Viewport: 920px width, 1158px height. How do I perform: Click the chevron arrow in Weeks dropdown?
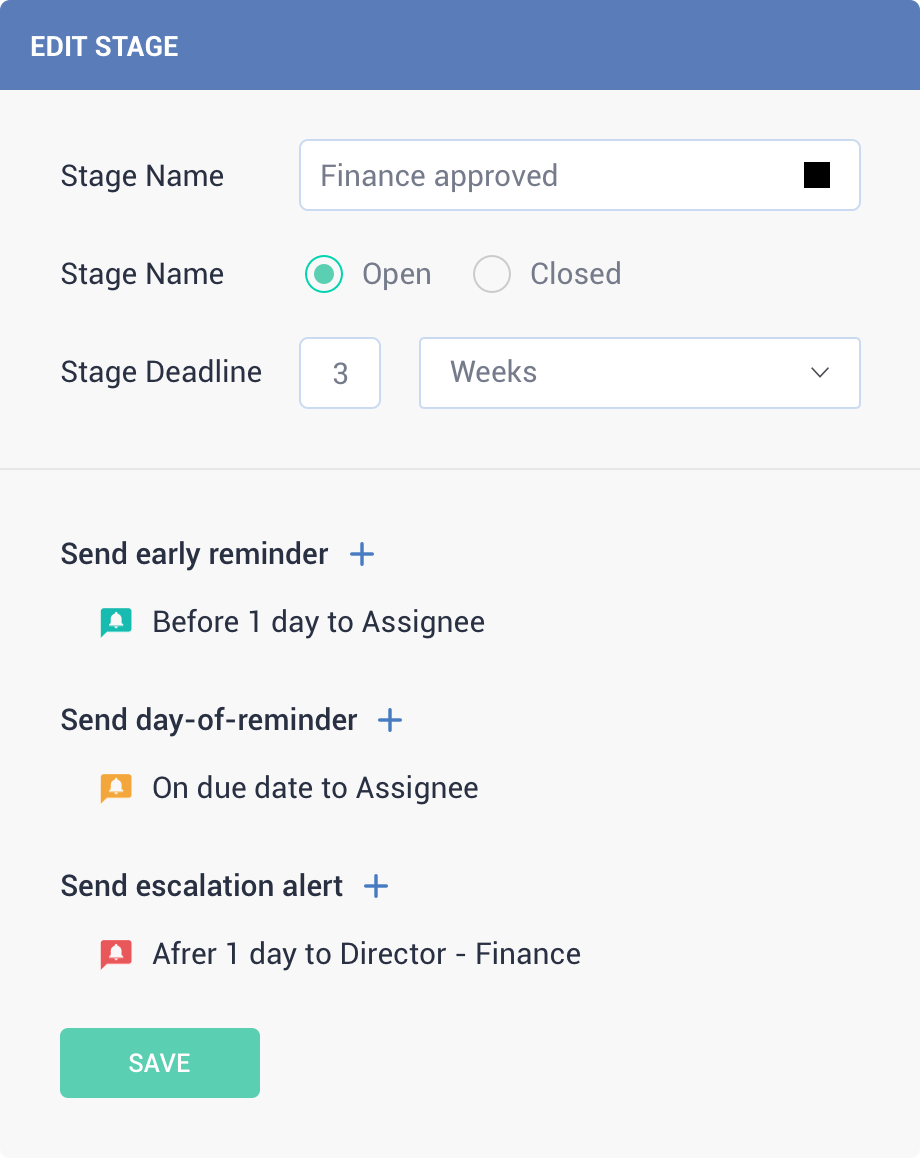820,373
